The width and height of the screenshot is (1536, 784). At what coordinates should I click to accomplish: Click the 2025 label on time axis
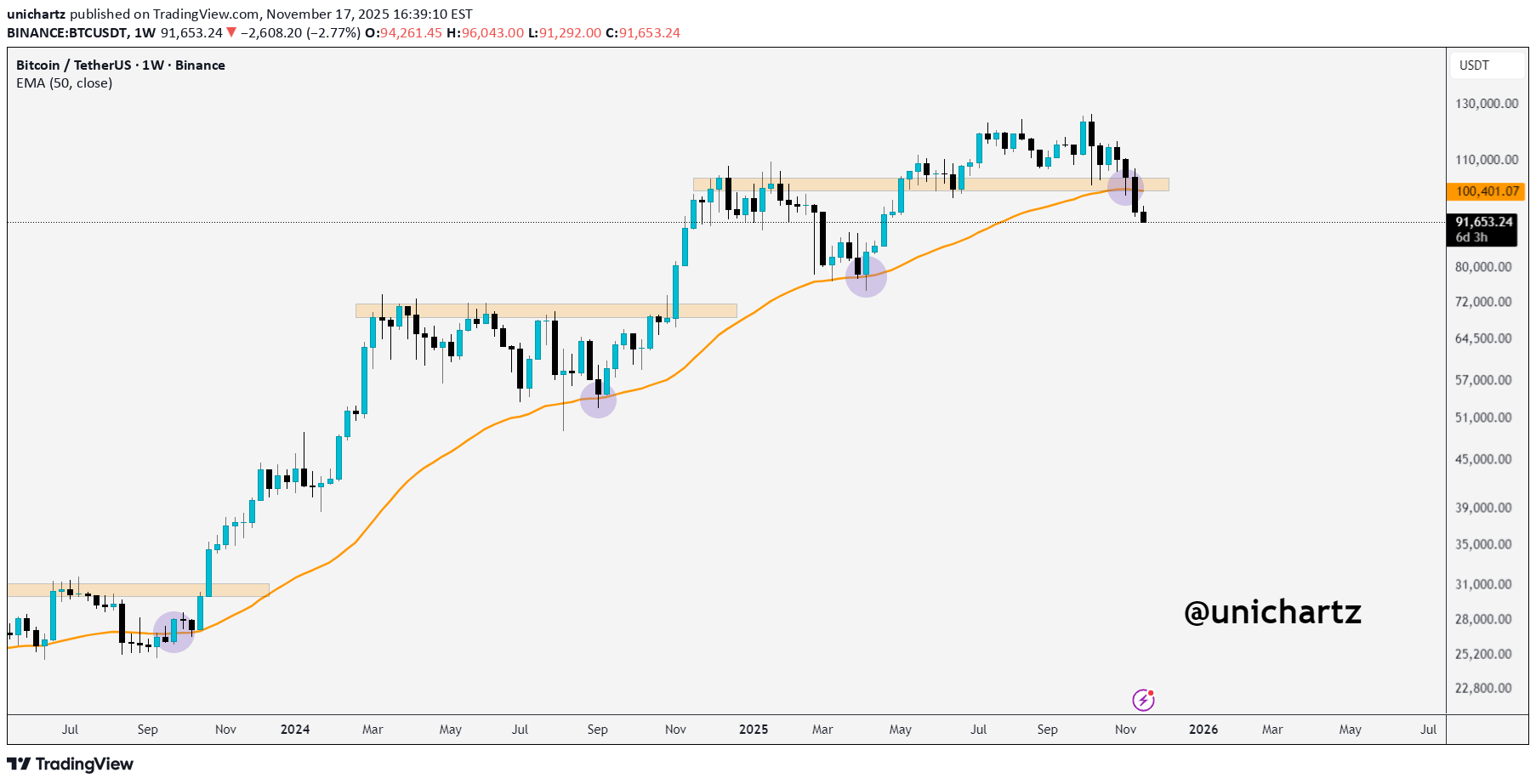(754, 730)
